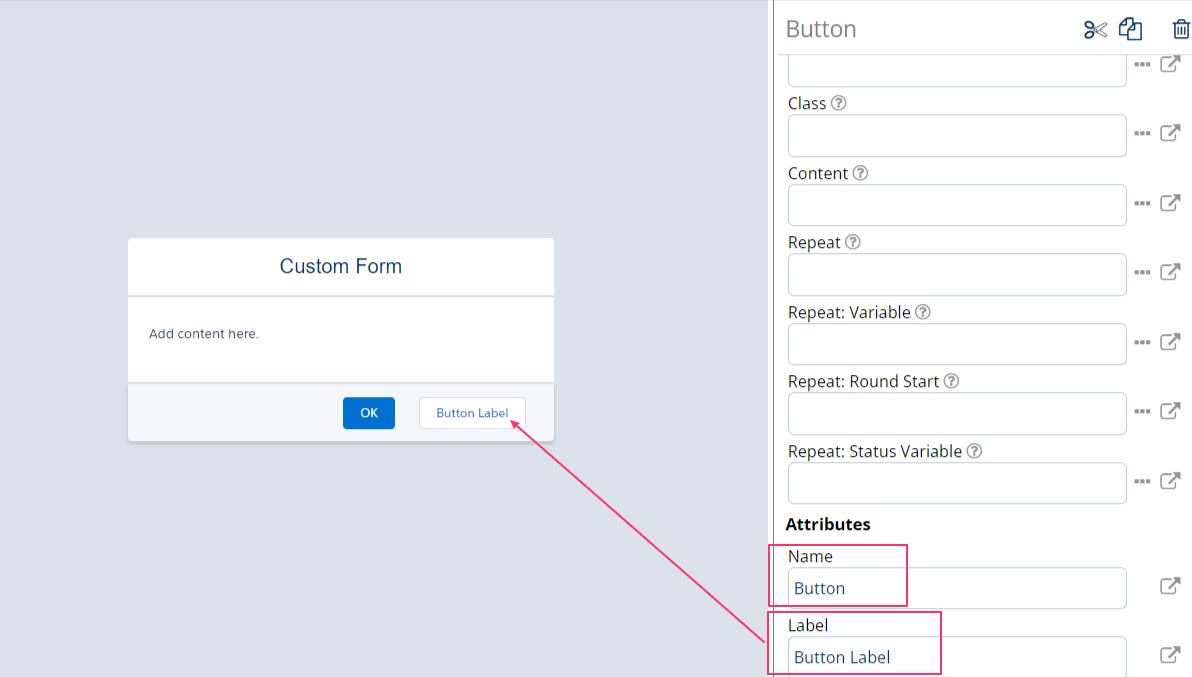
Task: Click the scissors cut icon
Action: pos(1095,30)
